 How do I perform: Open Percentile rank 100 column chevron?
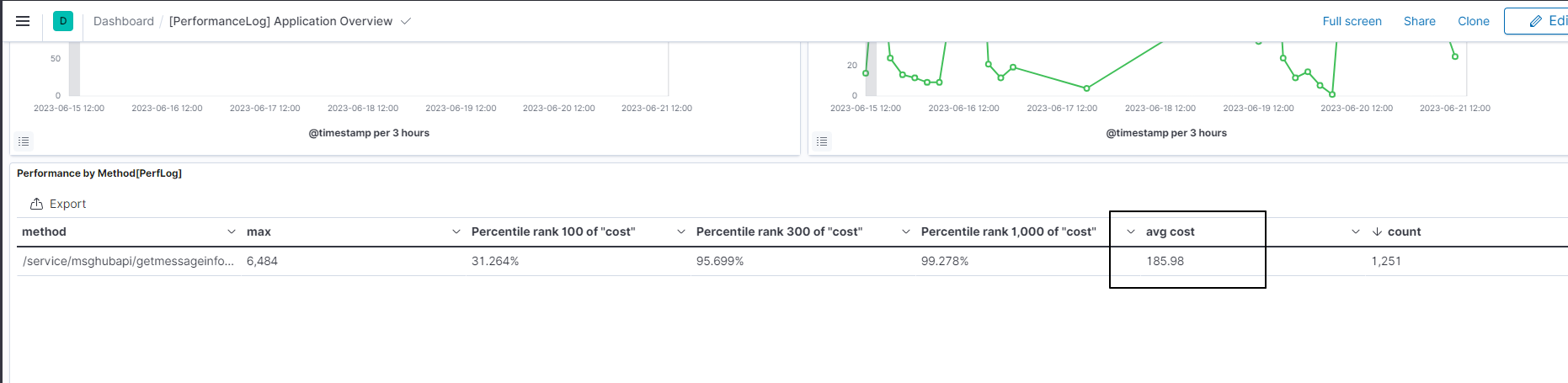pyautogui.click(x=681, y=231)
